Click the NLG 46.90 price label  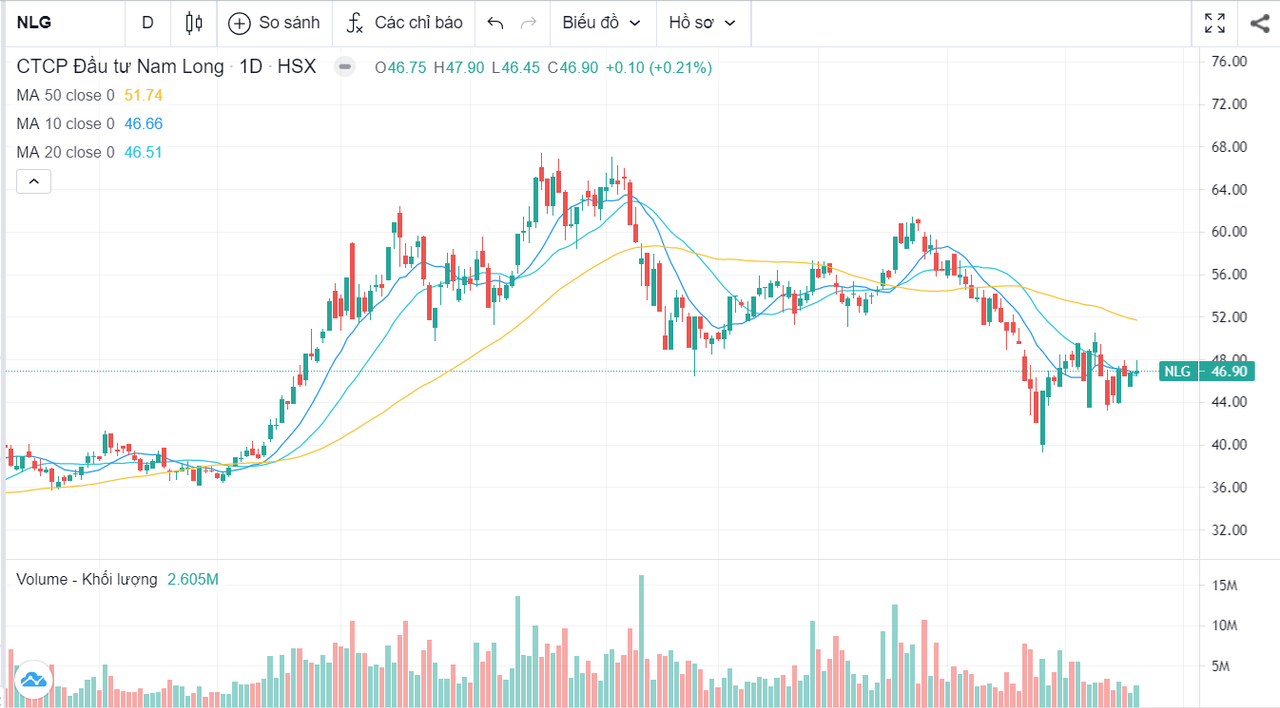(1207, 371)
